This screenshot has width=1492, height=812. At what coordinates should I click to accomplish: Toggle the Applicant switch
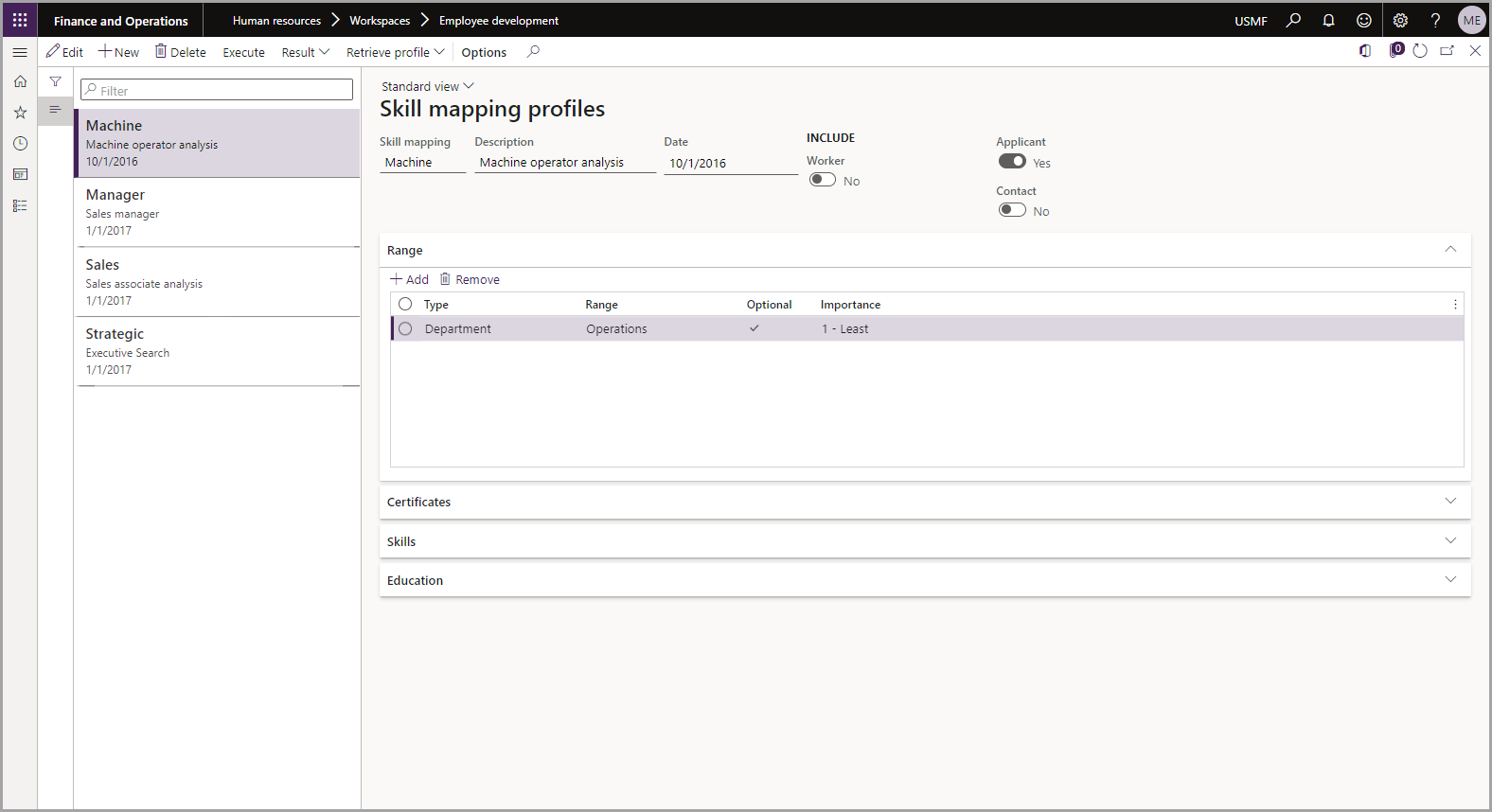pyautogui.click(x=1012, y=162)
